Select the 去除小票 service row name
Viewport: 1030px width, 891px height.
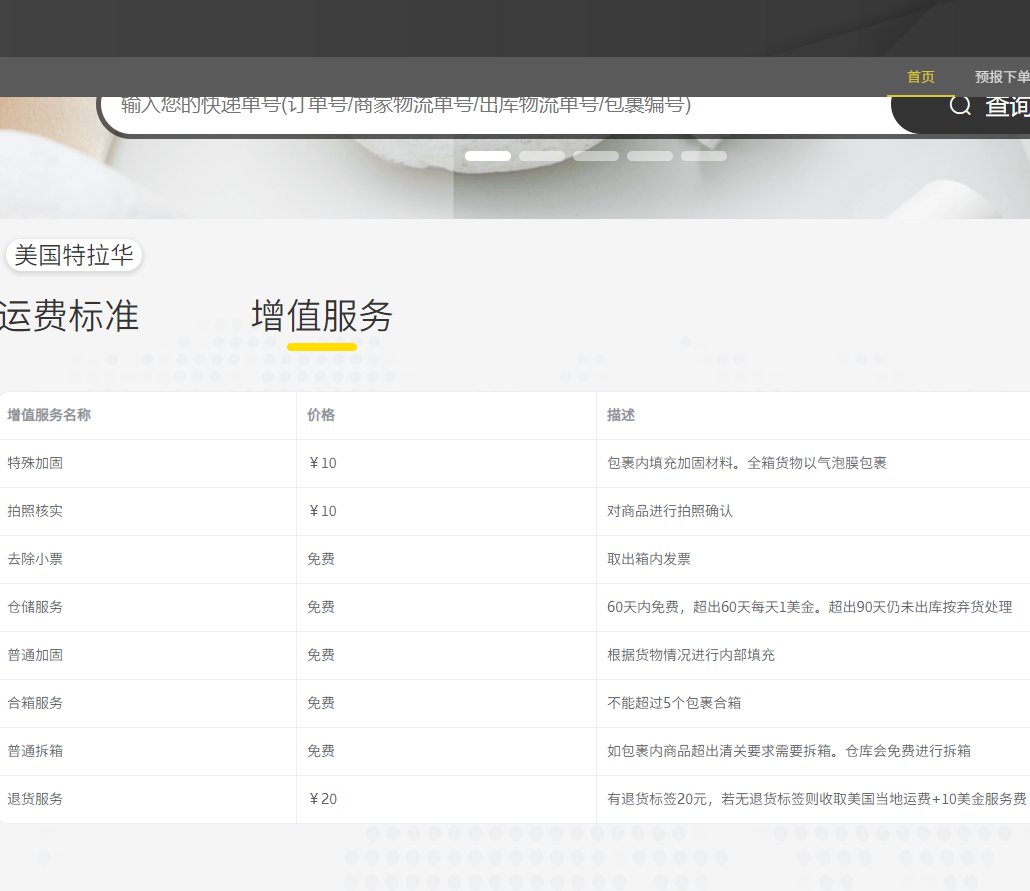pos(35,559)
